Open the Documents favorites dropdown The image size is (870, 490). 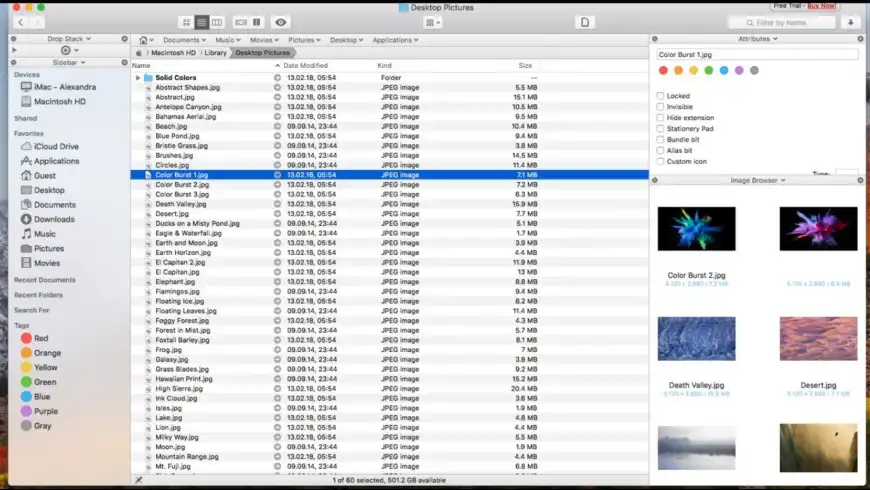(x=184, y=40)
